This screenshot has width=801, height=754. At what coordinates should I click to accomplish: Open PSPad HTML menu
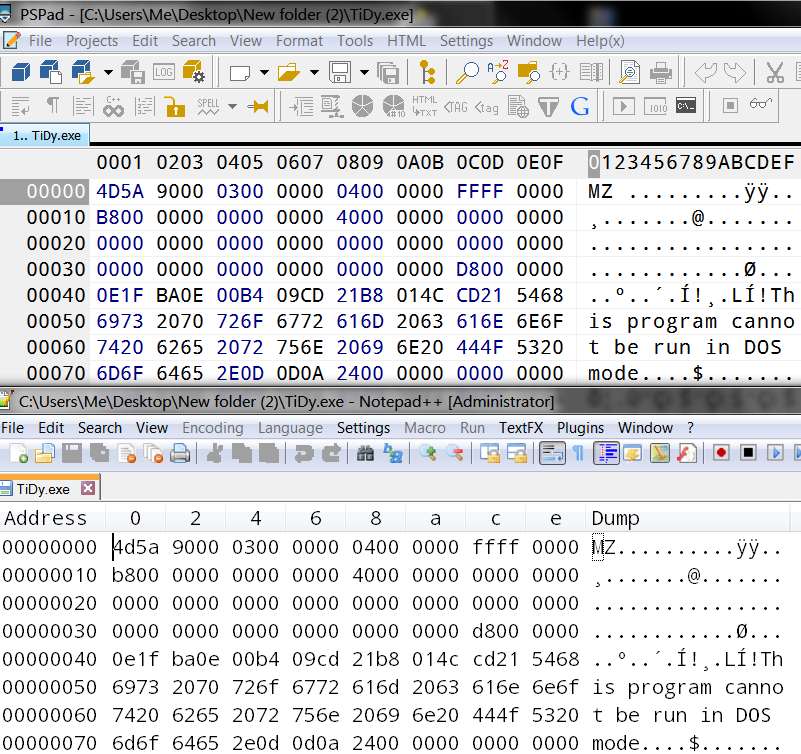[x=406, y=41]
